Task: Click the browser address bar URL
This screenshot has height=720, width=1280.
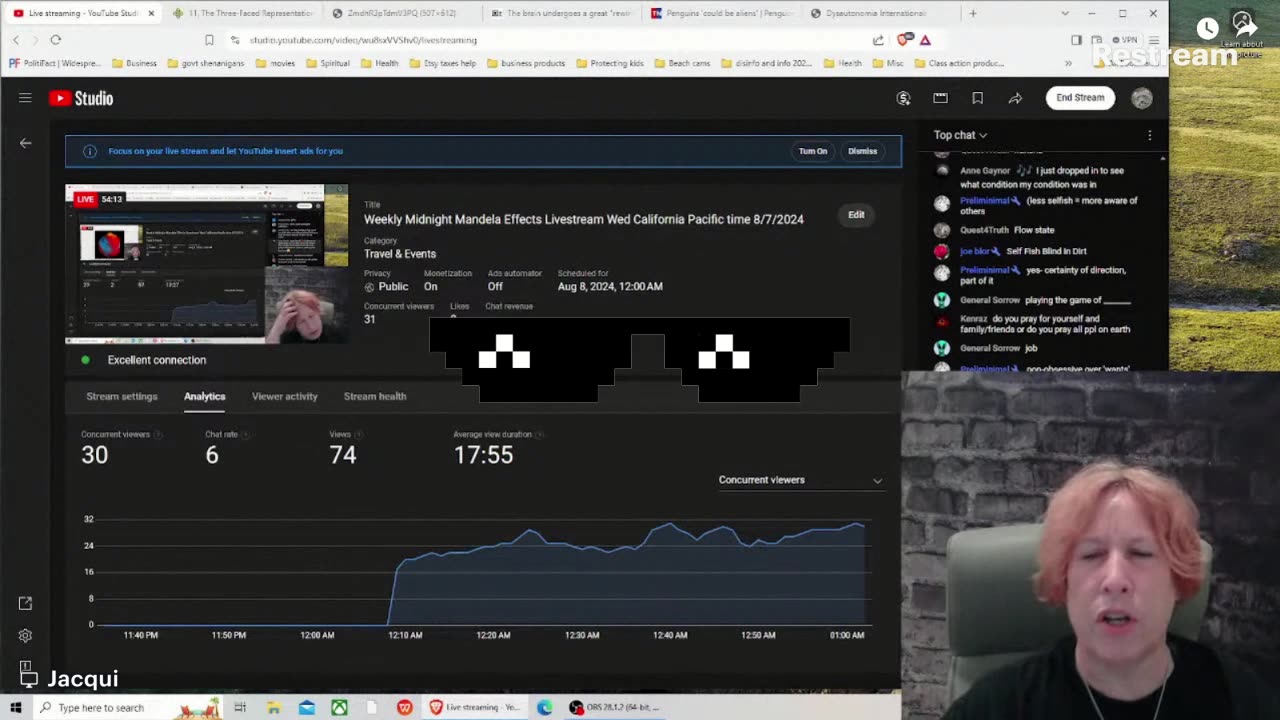Action: point(363,40)
